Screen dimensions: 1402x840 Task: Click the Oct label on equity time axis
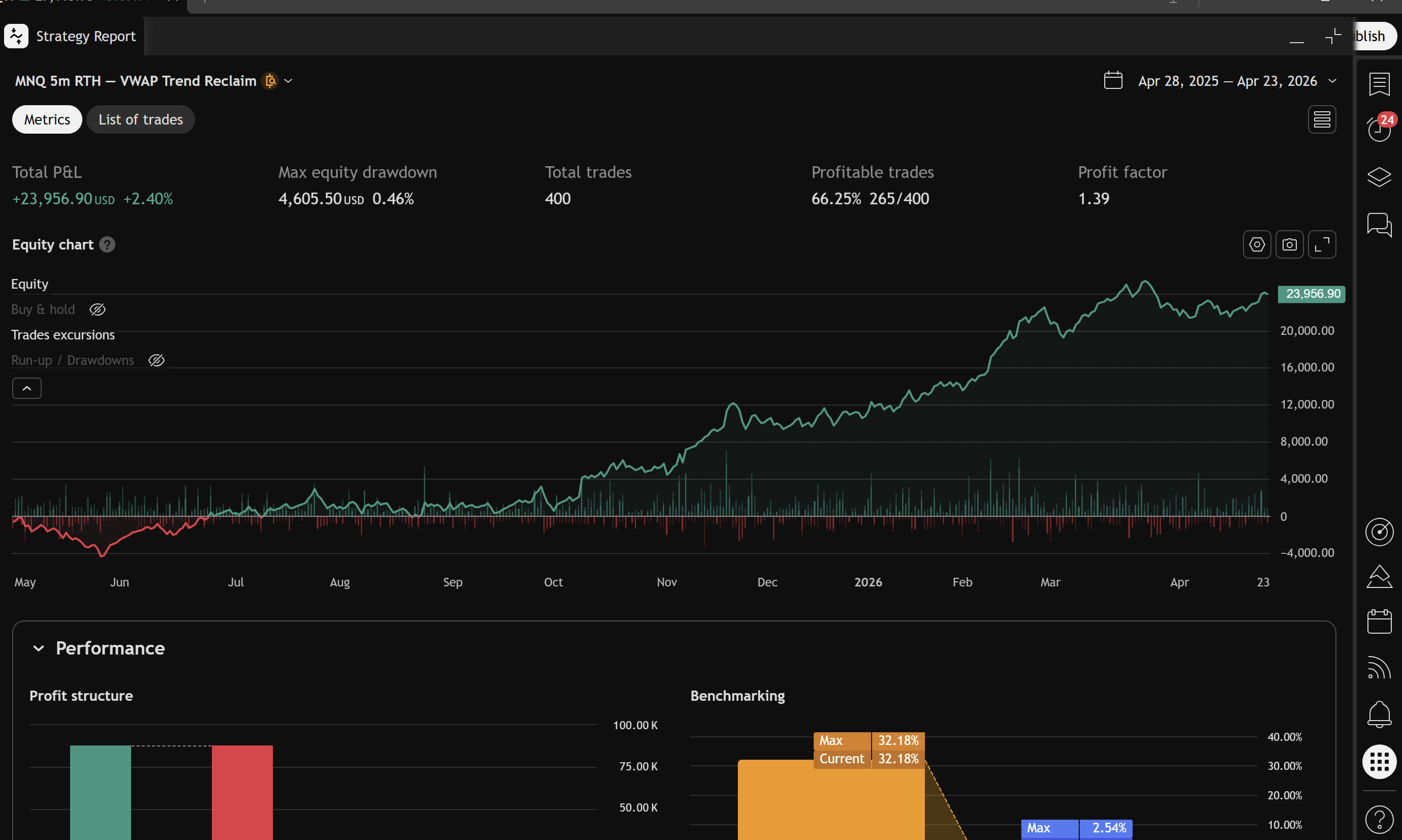553,582
